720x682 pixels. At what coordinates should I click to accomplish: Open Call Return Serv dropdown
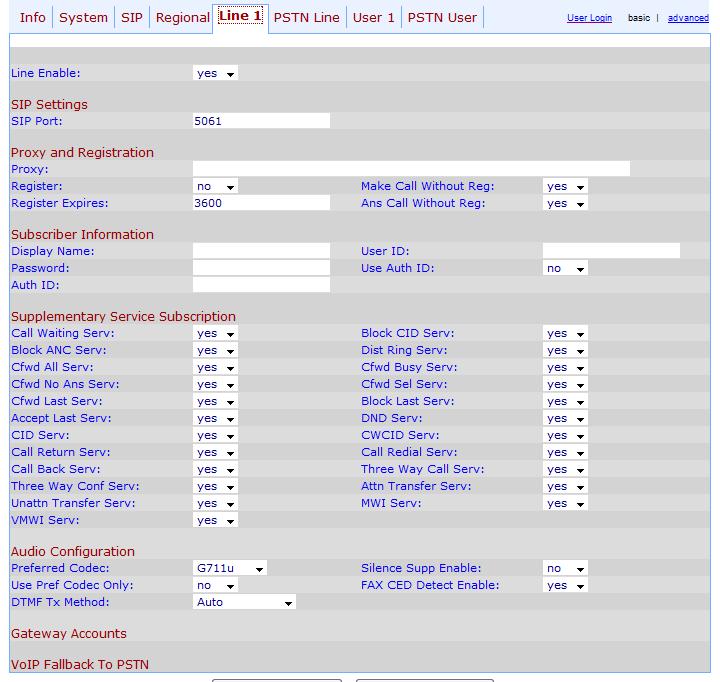click(x=215, y=452)
